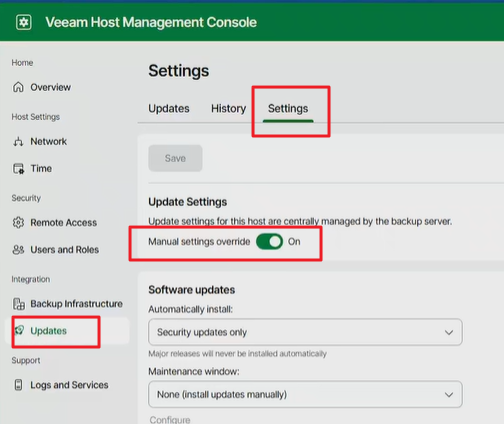Click the Veeam gear logo icon
The width and height of the screenshot is (504, 424).
point(24,22)
